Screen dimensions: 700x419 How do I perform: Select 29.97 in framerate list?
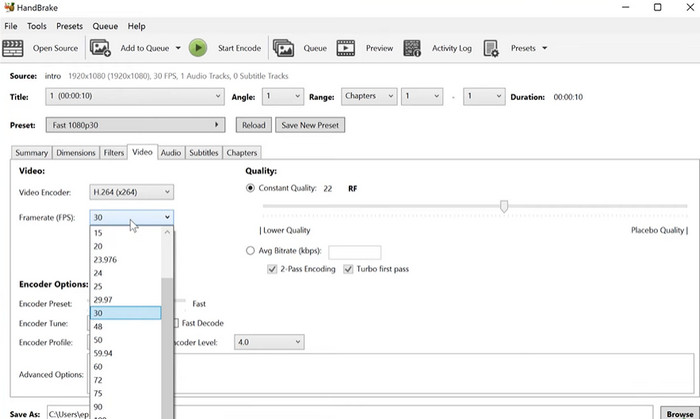(125, 299)
